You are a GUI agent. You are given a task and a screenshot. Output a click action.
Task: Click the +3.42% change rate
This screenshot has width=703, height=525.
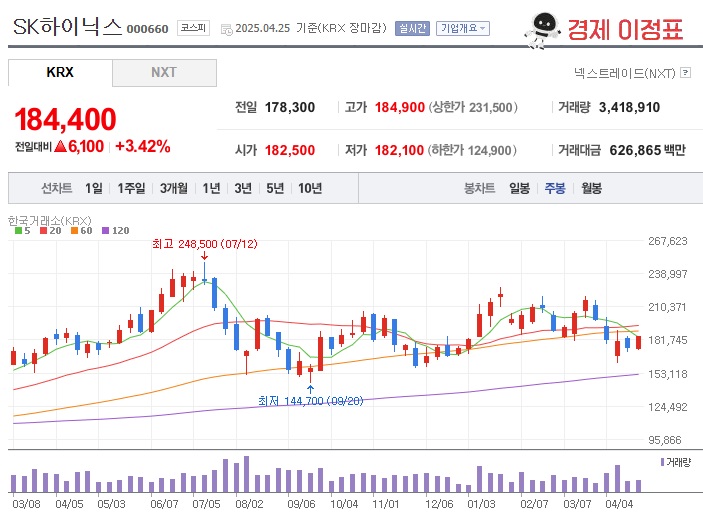coord(143,146)
